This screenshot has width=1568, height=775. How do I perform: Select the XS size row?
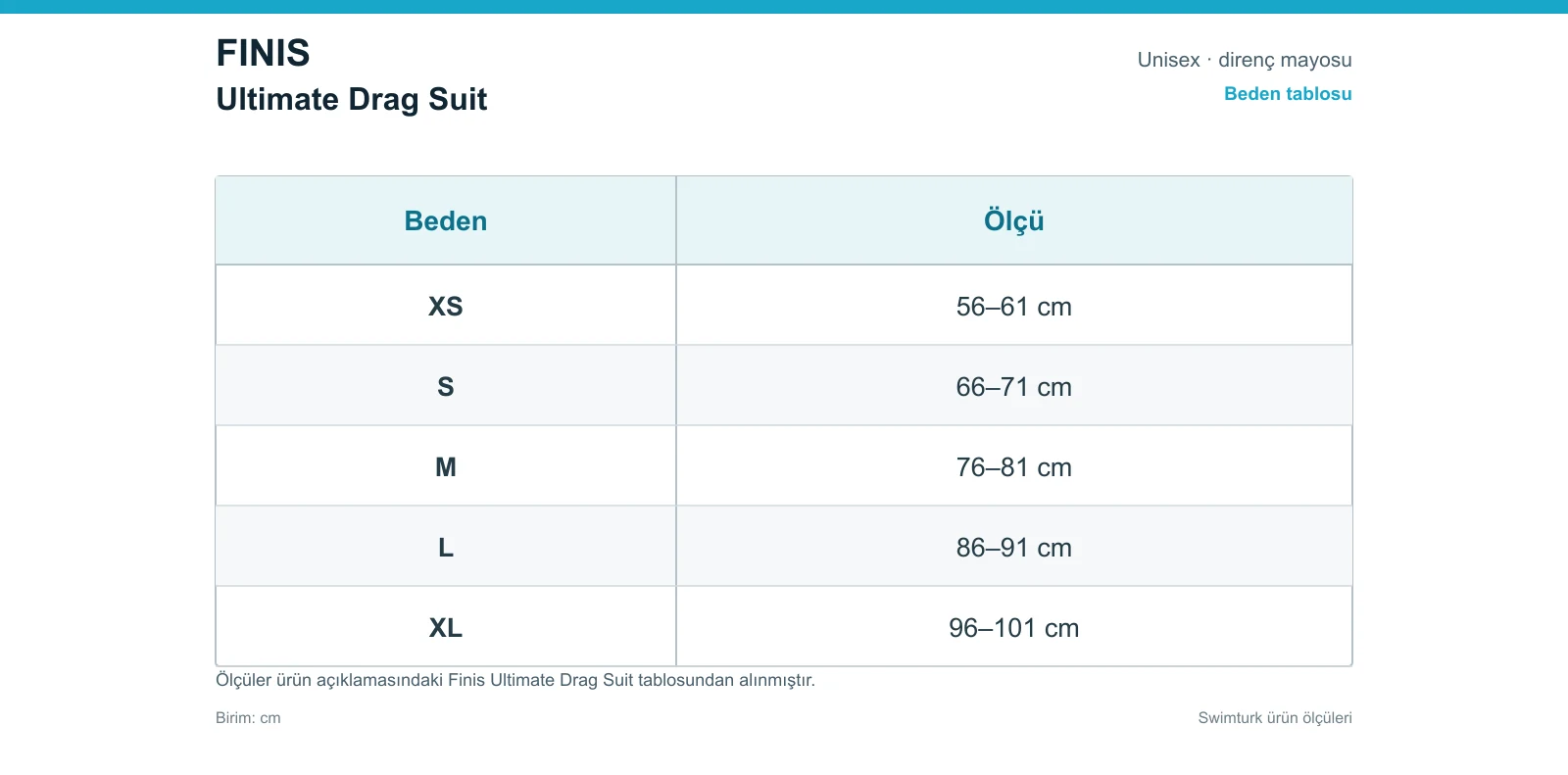[x=784, y=306]
